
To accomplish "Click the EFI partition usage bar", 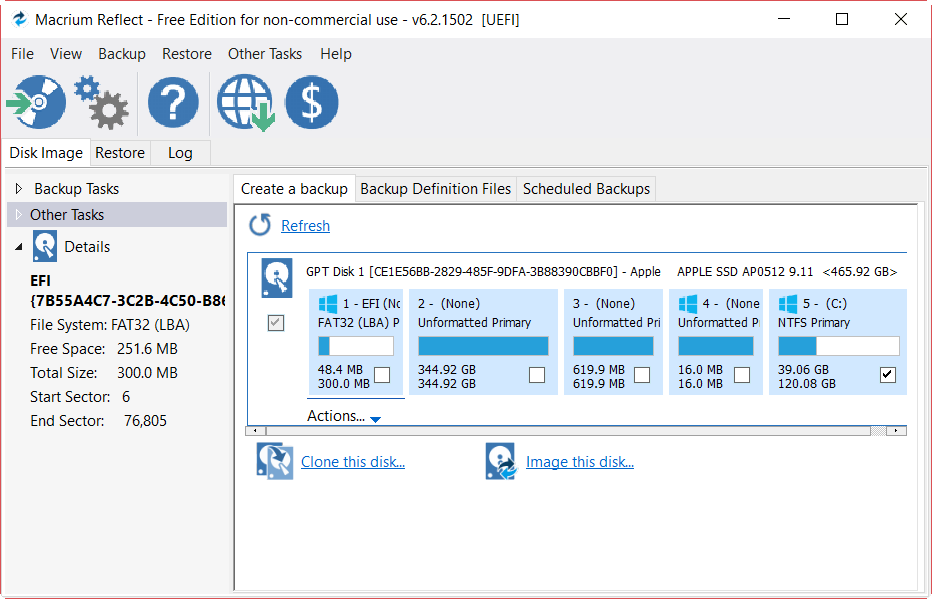I will point(356,346).
